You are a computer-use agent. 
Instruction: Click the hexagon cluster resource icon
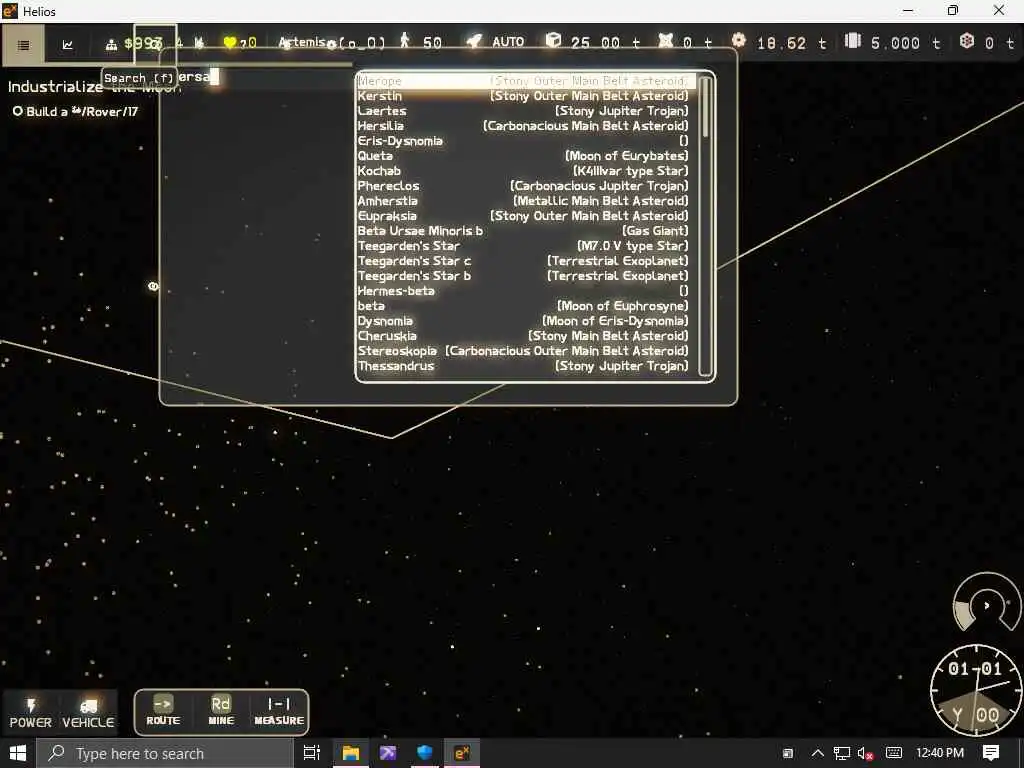967,41
